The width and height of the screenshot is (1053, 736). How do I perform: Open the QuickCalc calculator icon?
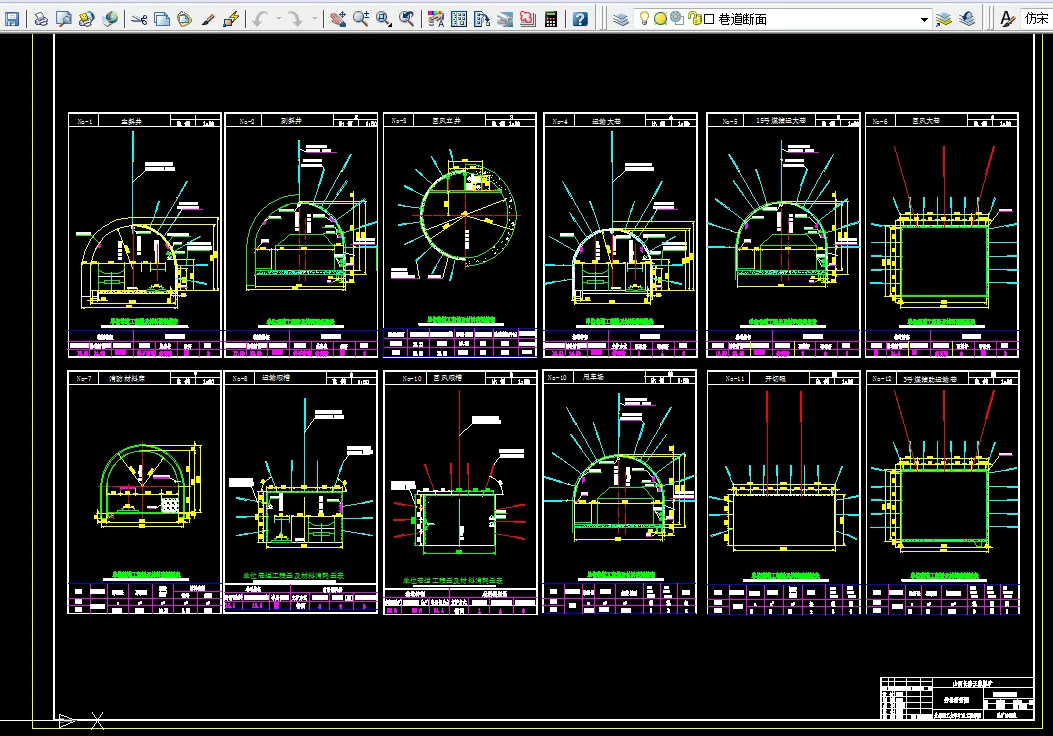click(551, 19)
